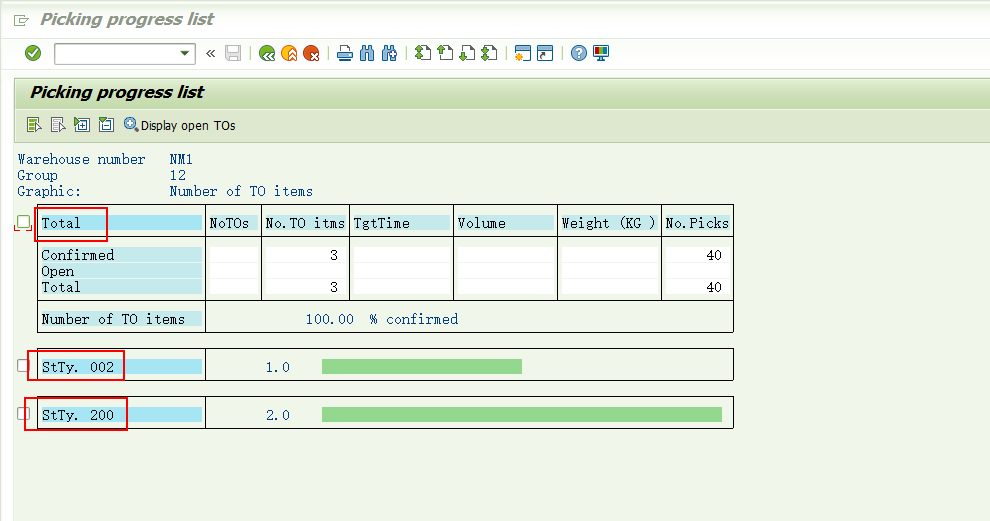The width and height of the screenshot is (990, 521).
Task: Click the Find Next binoculars icon
Action: (390, 54)
